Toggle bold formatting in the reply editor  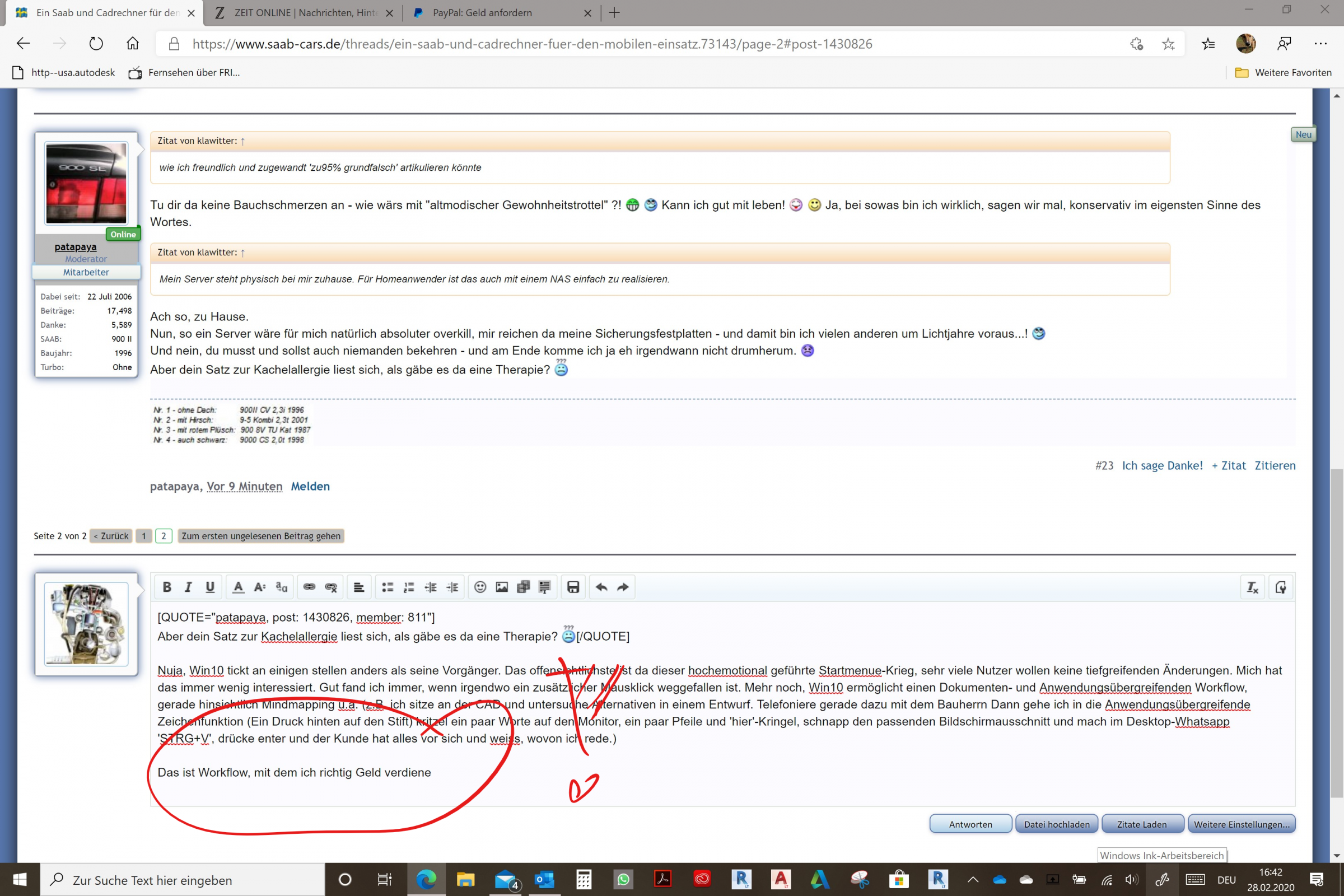(x=167, y=587)
